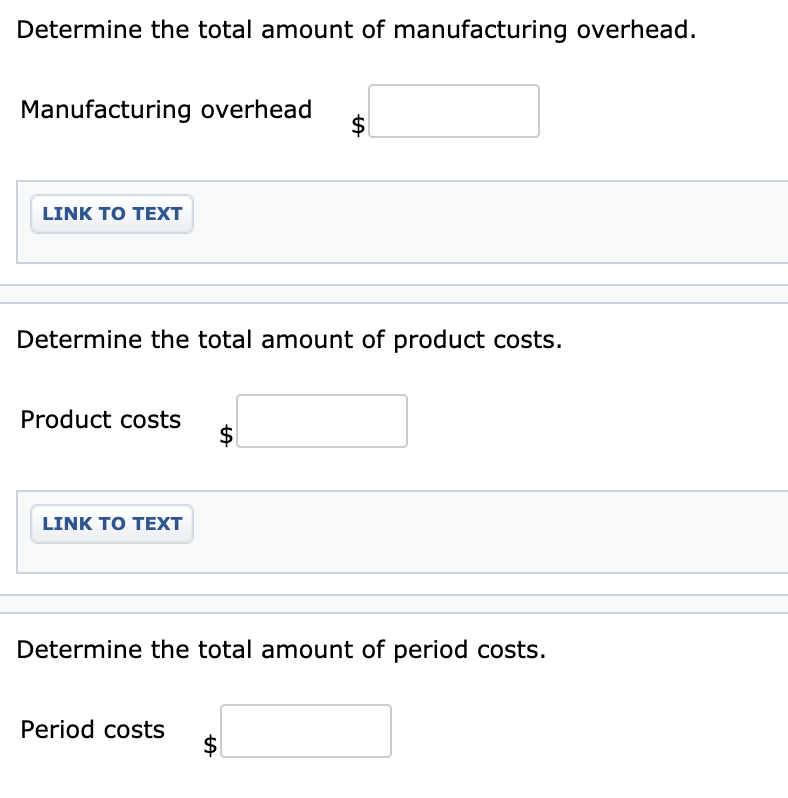Click the 'Manufacturing overhead' field label
Viewport: 788px width, 798px height.
166,109
